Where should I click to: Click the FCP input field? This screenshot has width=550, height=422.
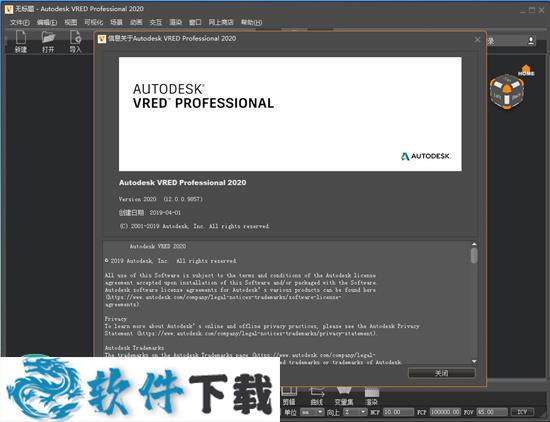point(445,412)
